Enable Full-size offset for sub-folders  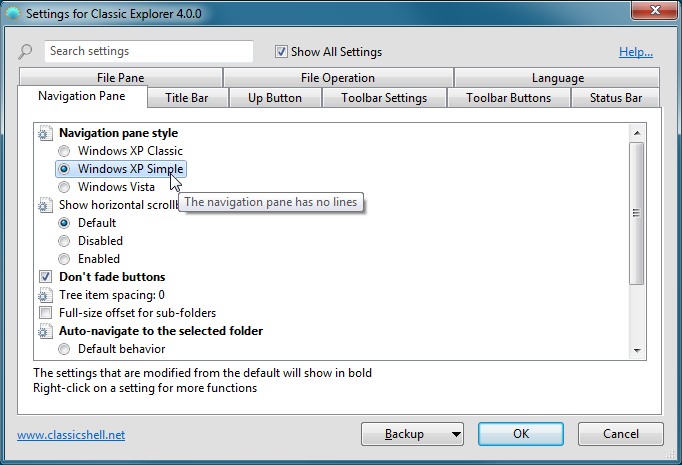click(x=46, y=313)
